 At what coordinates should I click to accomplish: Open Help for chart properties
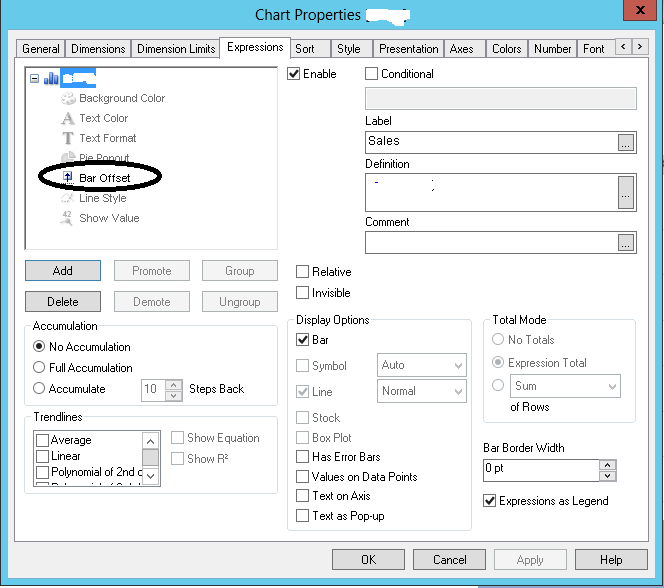click(611, 560)
